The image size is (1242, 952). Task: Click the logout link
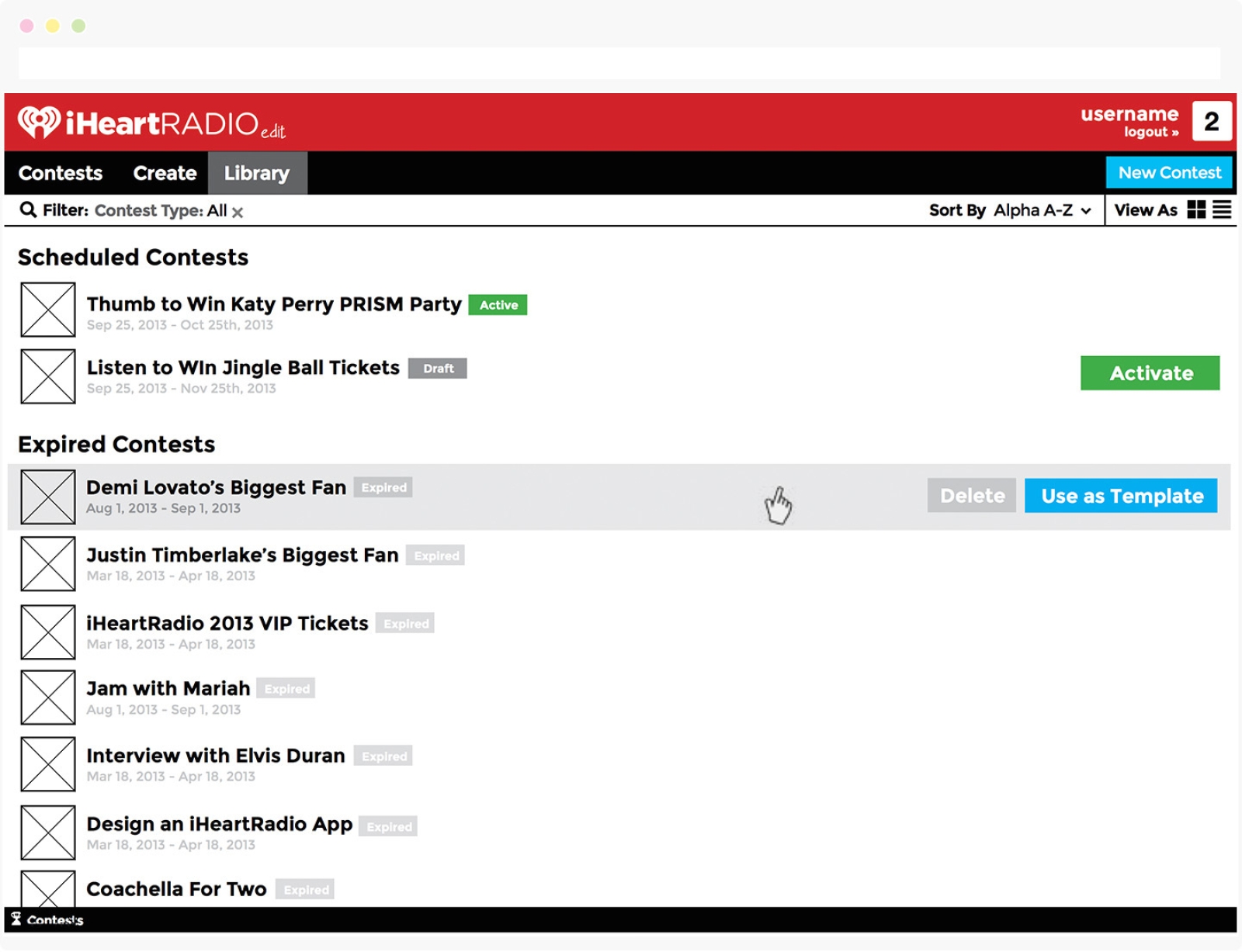tap(1151, 132)
